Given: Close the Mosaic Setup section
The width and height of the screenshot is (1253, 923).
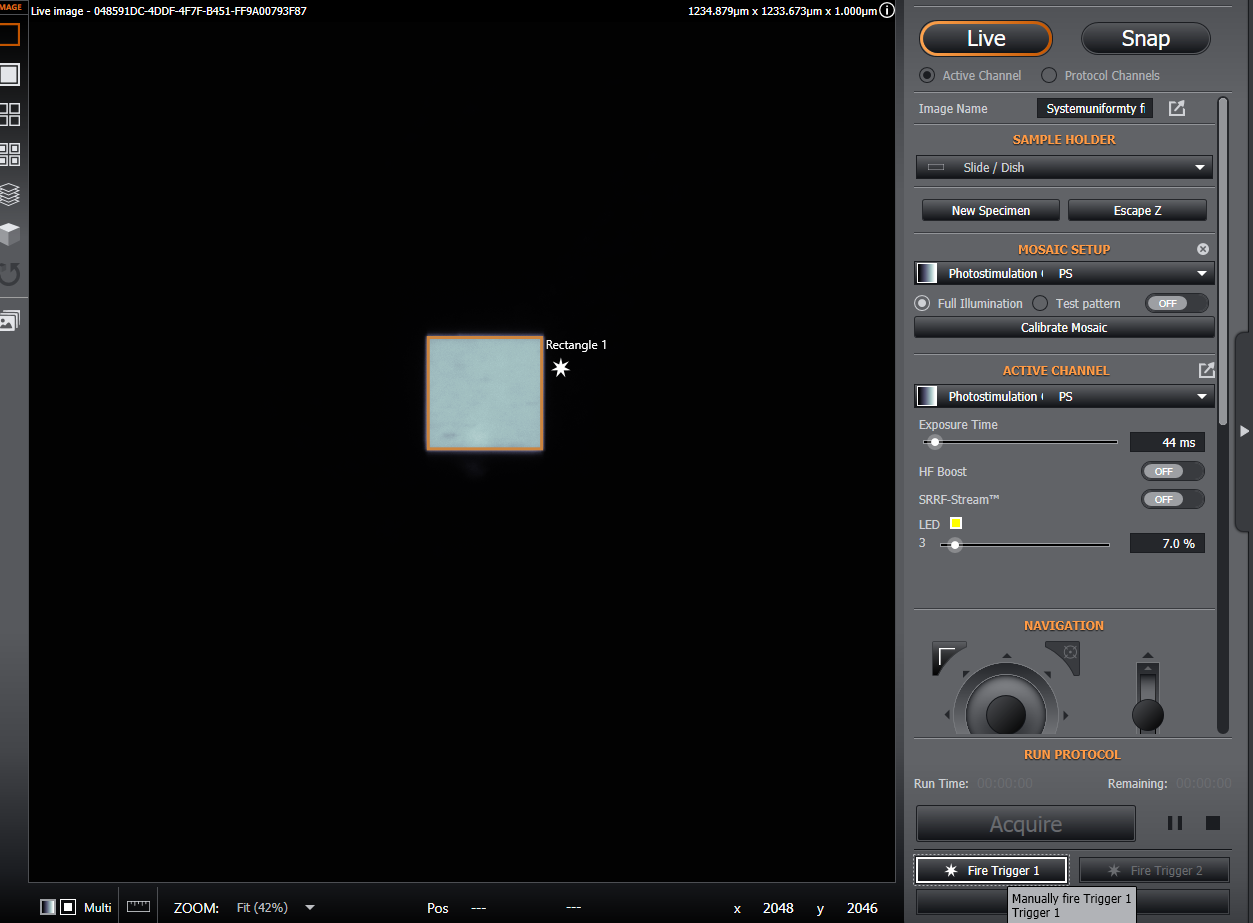Looking at the screenshot, I should tap(1203, 249).
